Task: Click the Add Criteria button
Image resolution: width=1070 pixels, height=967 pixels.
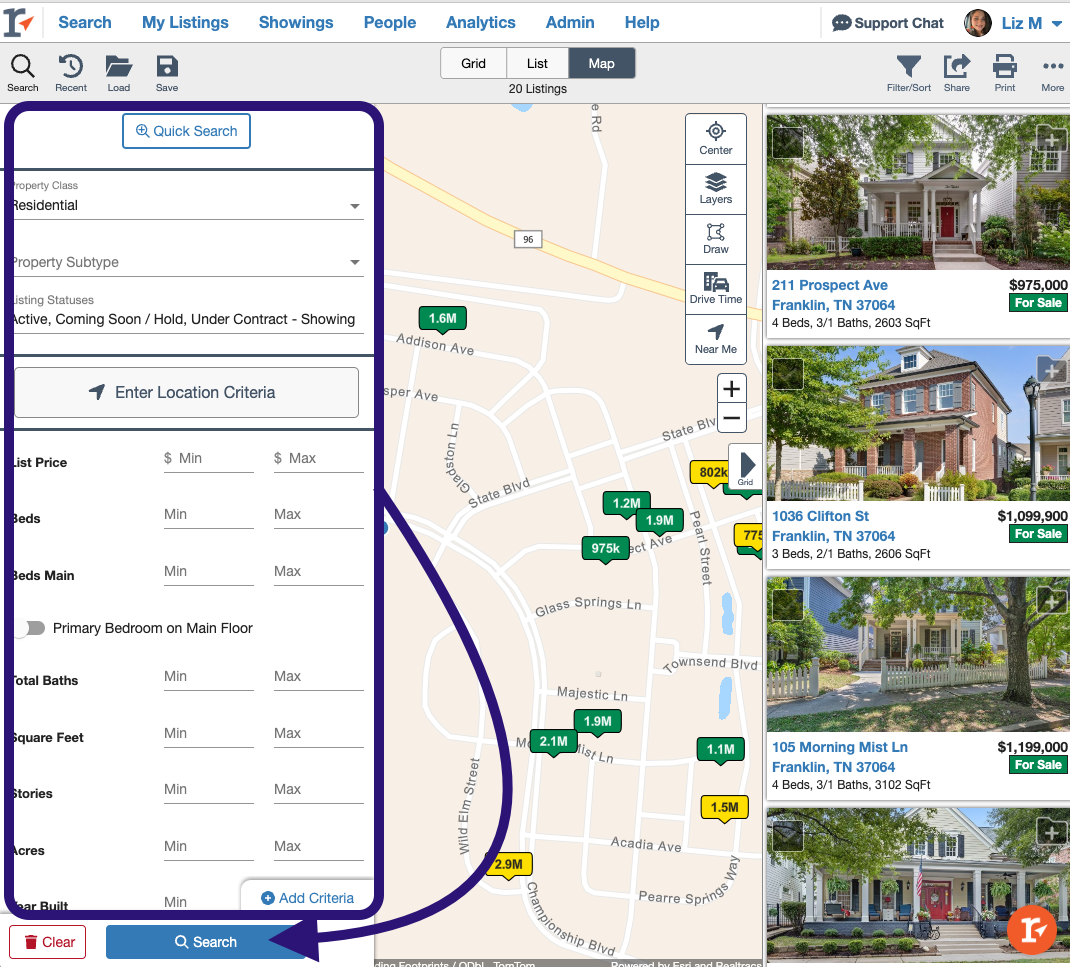Action: coord(308,898)
